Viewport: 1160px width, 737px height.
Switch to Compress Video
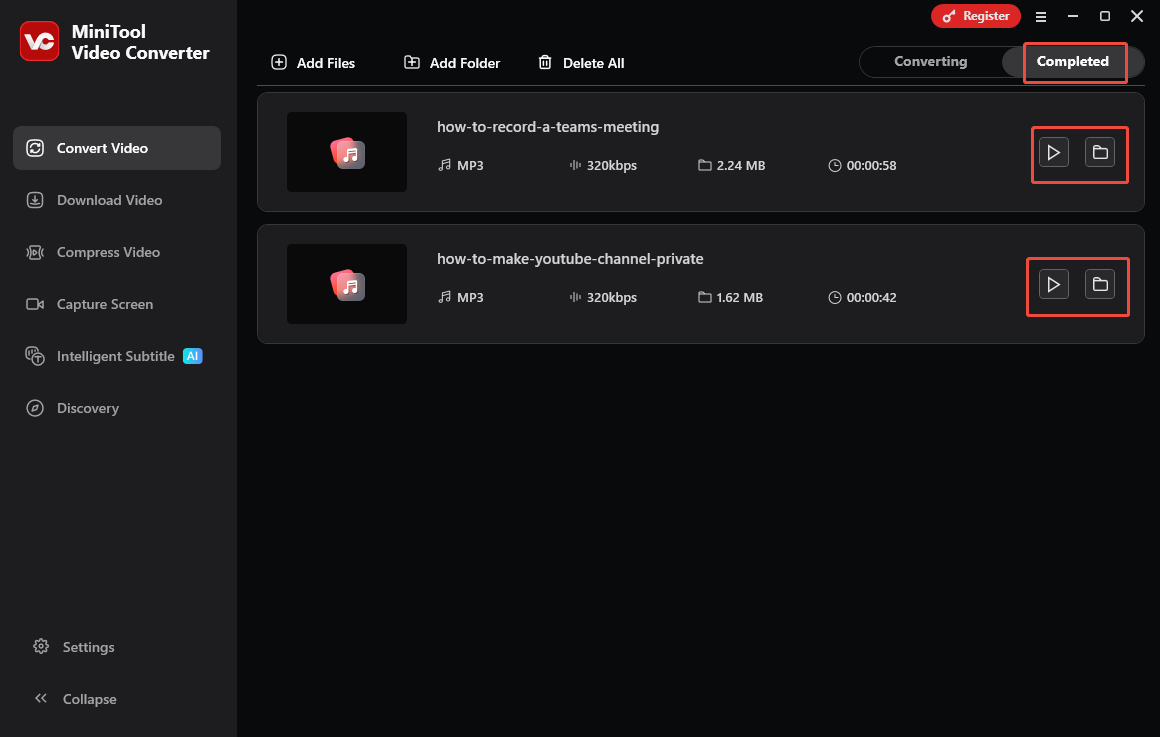coord(110,252)
